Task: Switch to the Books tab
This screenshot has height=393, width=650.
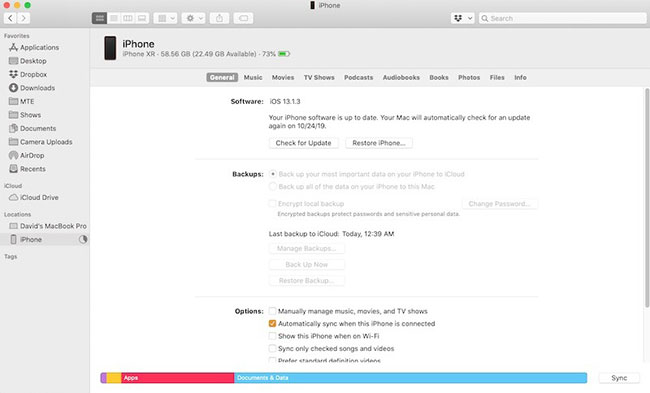Action: coord(439,78)
